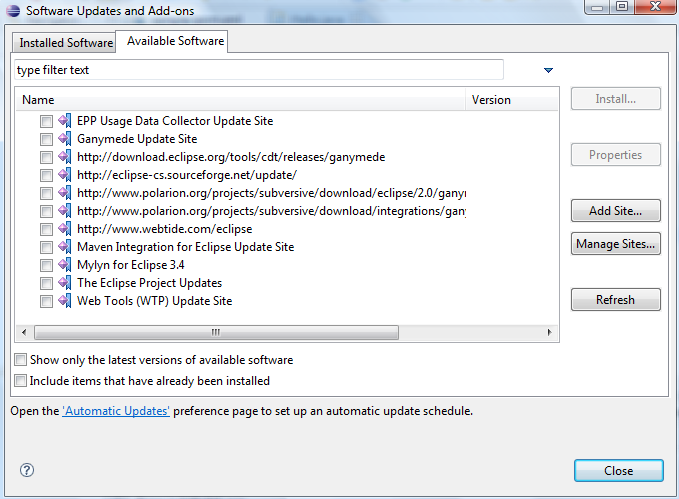
Task: Click the update site icon beside EPP Usage Data Collector
Action: coord(65,121)
